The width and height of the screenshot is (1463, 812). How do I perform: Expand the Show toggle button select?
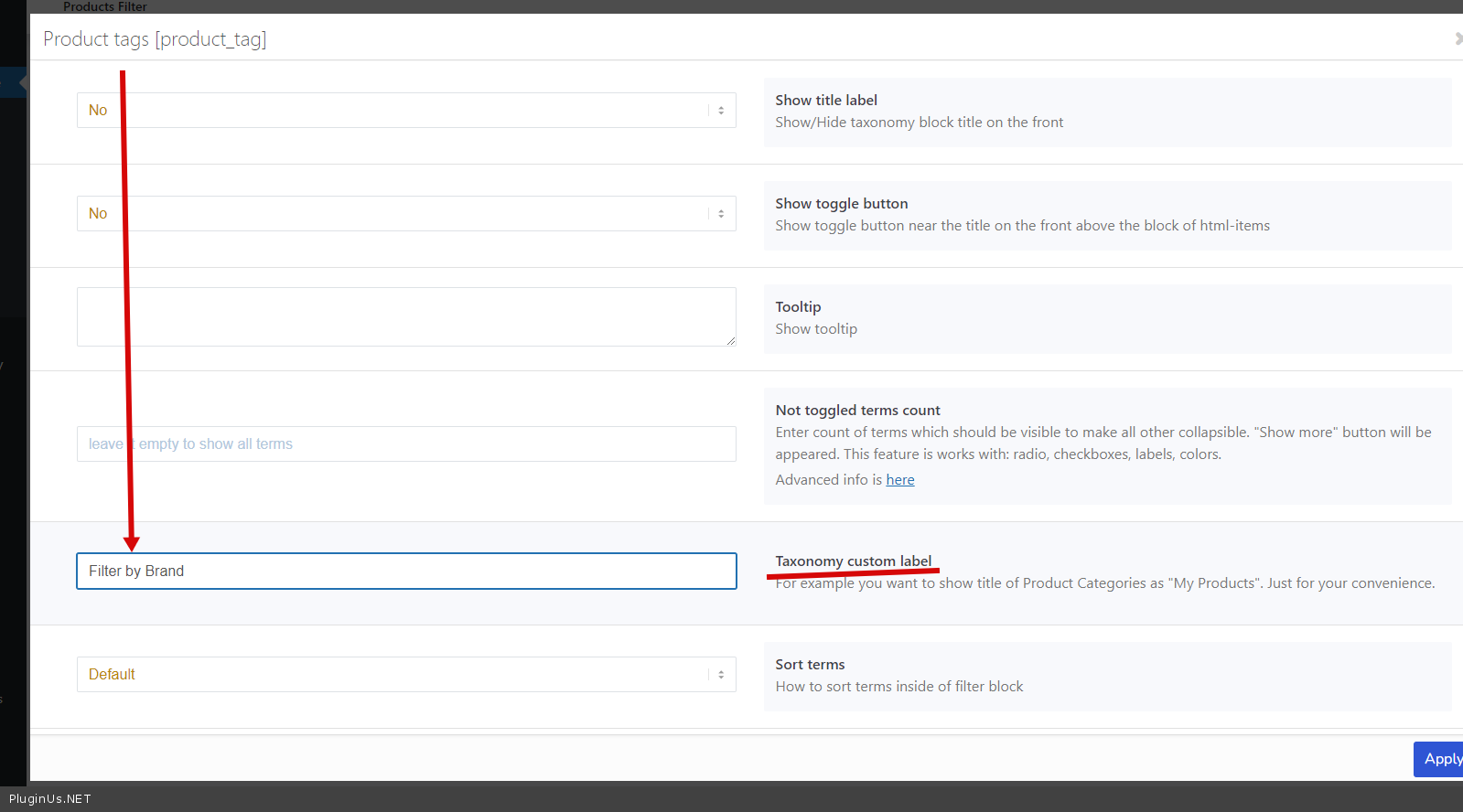[x=406, y=214]
